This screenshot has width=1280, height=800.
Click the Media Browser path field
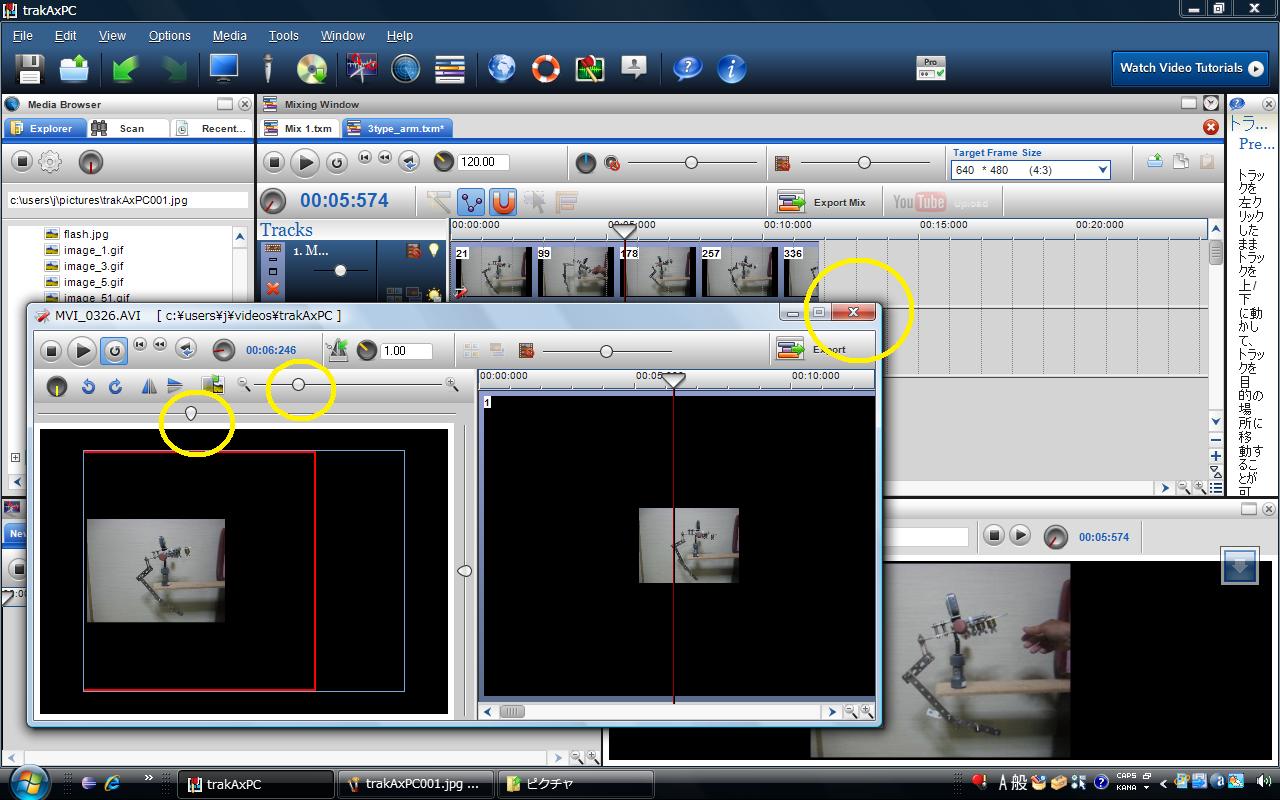[x=128, y=200]
